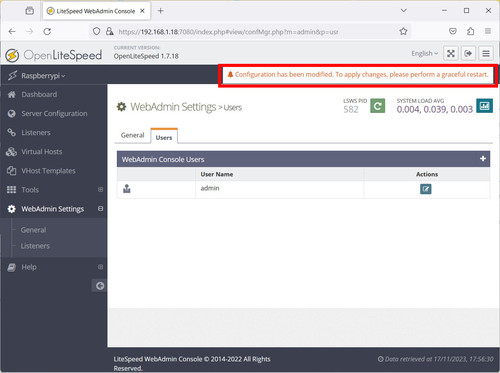Reload the page in browser

pos(47,31)
